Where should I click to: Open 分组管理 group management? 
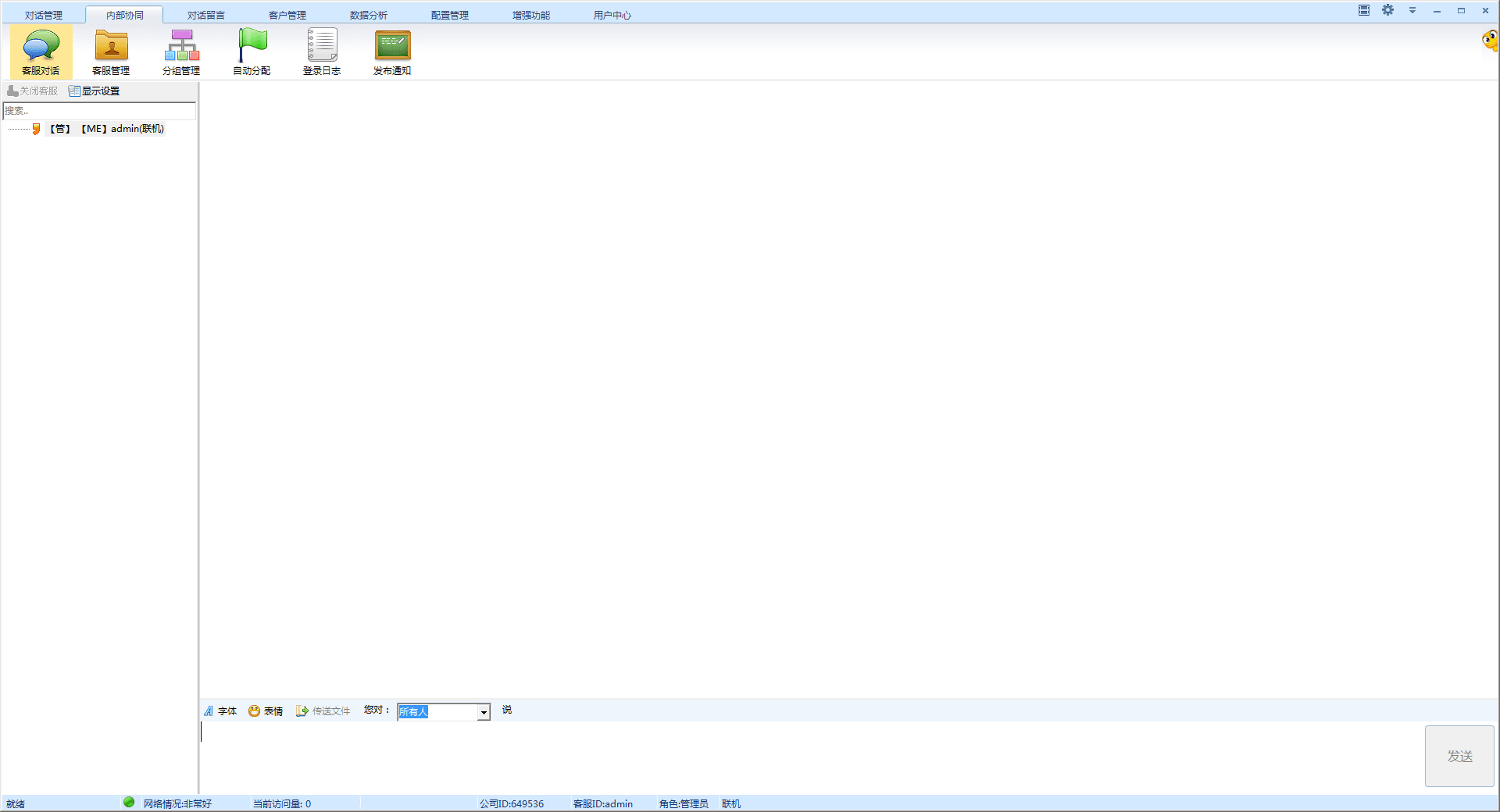181,52
